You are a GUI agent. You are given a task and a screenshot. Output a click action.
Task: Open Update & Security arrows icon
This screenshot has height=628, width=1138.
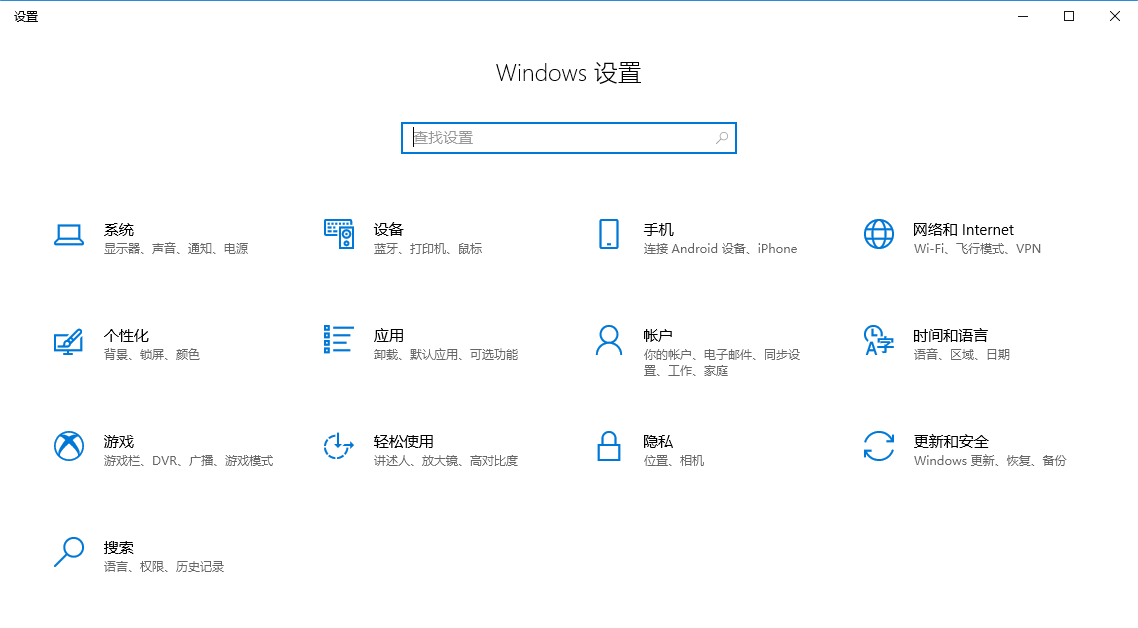[x=878, y=446]
